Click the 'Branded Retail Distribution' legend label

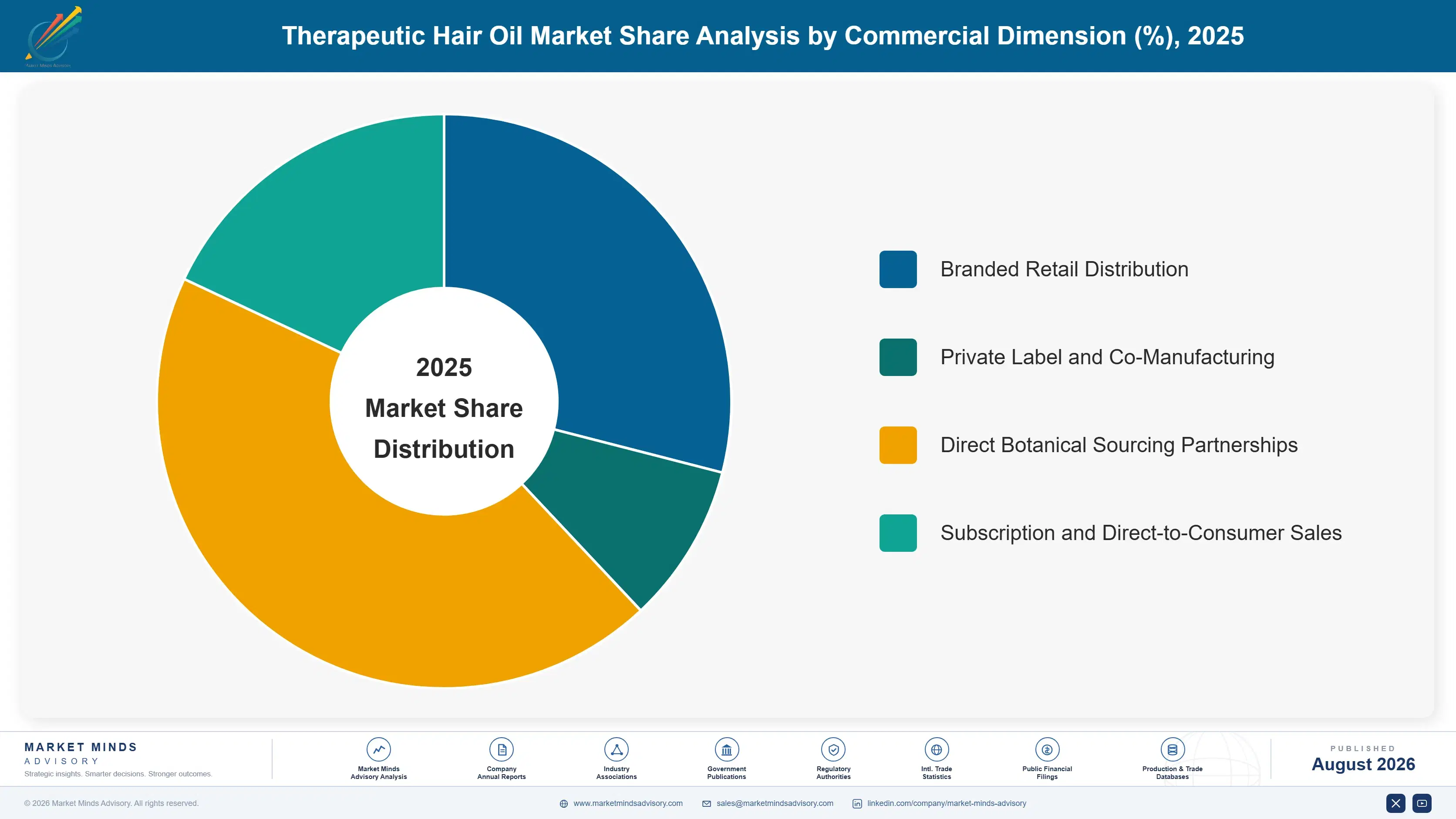pyautogui.click(x=1064, y=269)
